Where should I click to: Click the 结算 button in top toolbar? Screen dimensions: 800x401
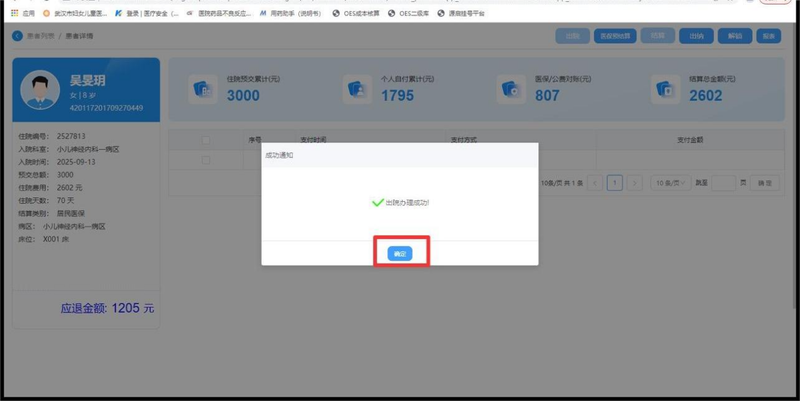[x=658, y=36]
